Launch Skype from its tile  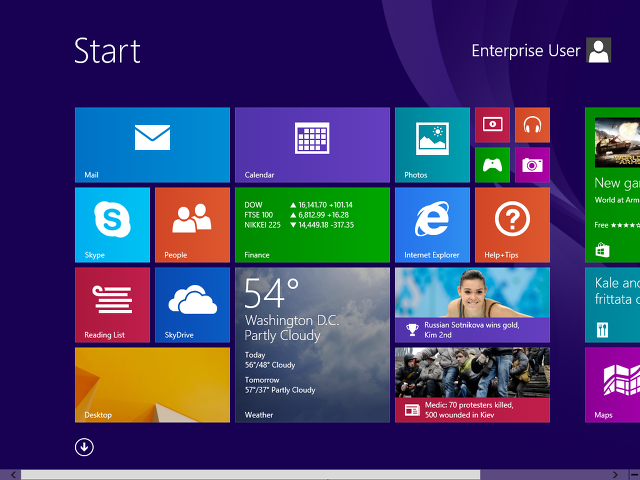click(x=112, y=225)
